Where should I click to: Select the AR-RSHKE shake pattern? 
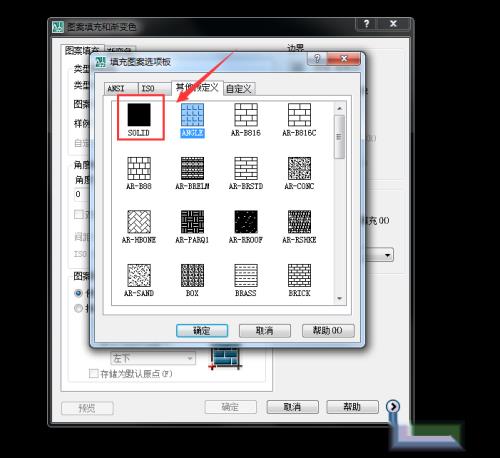[299, 222]
